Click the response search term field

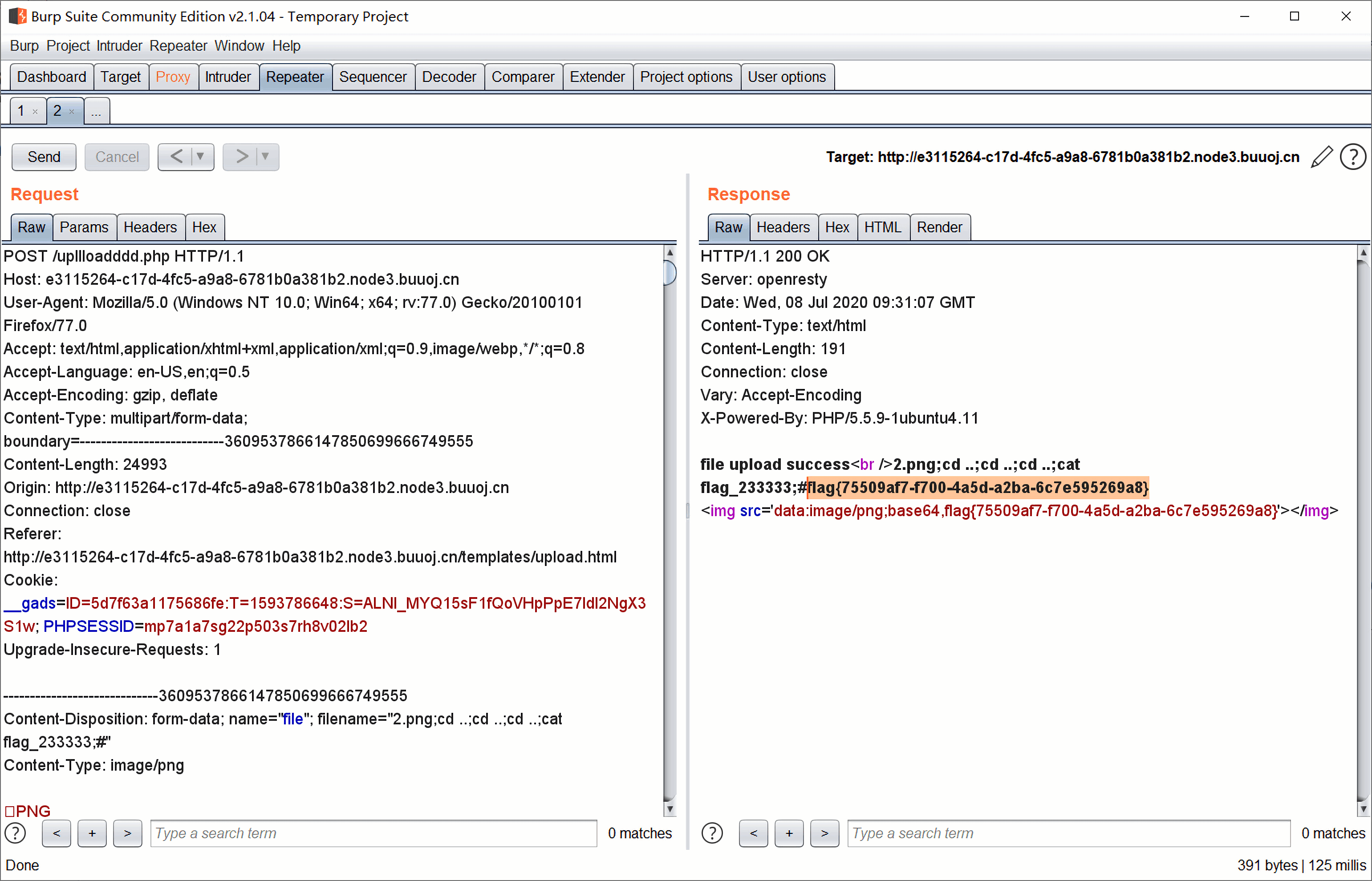coord(1069,833)
